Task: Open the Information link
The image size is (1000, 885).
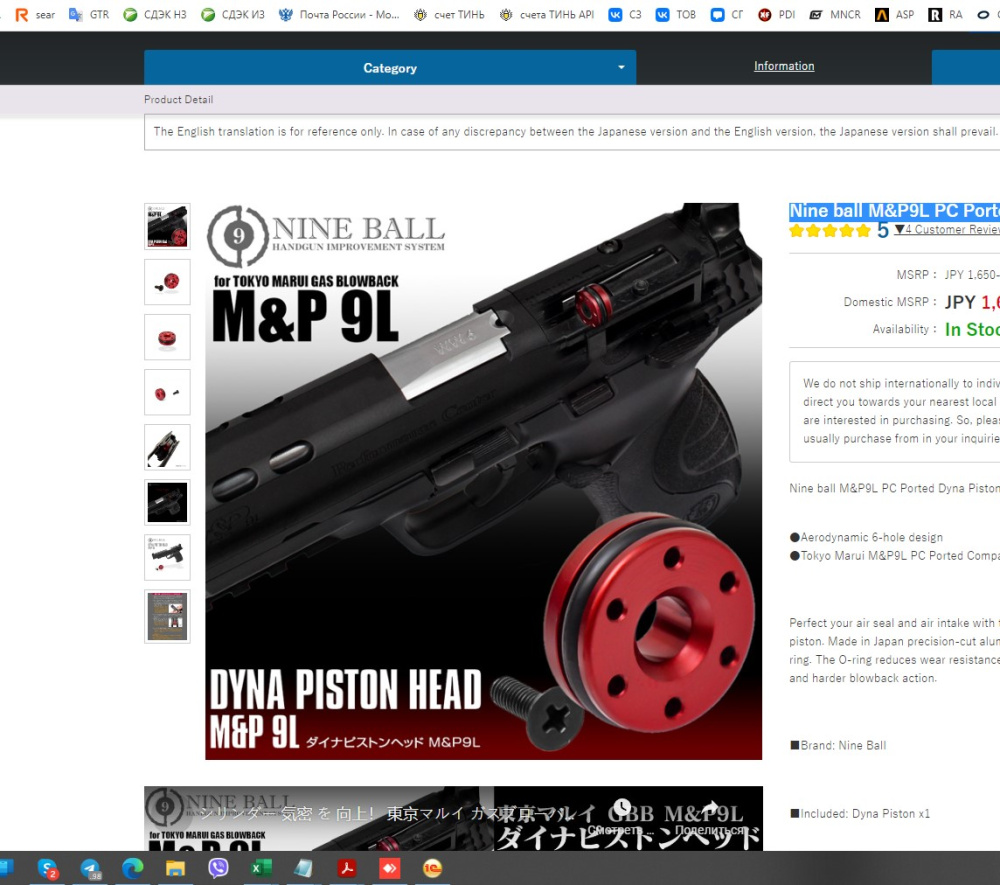Action: (784, 66)
